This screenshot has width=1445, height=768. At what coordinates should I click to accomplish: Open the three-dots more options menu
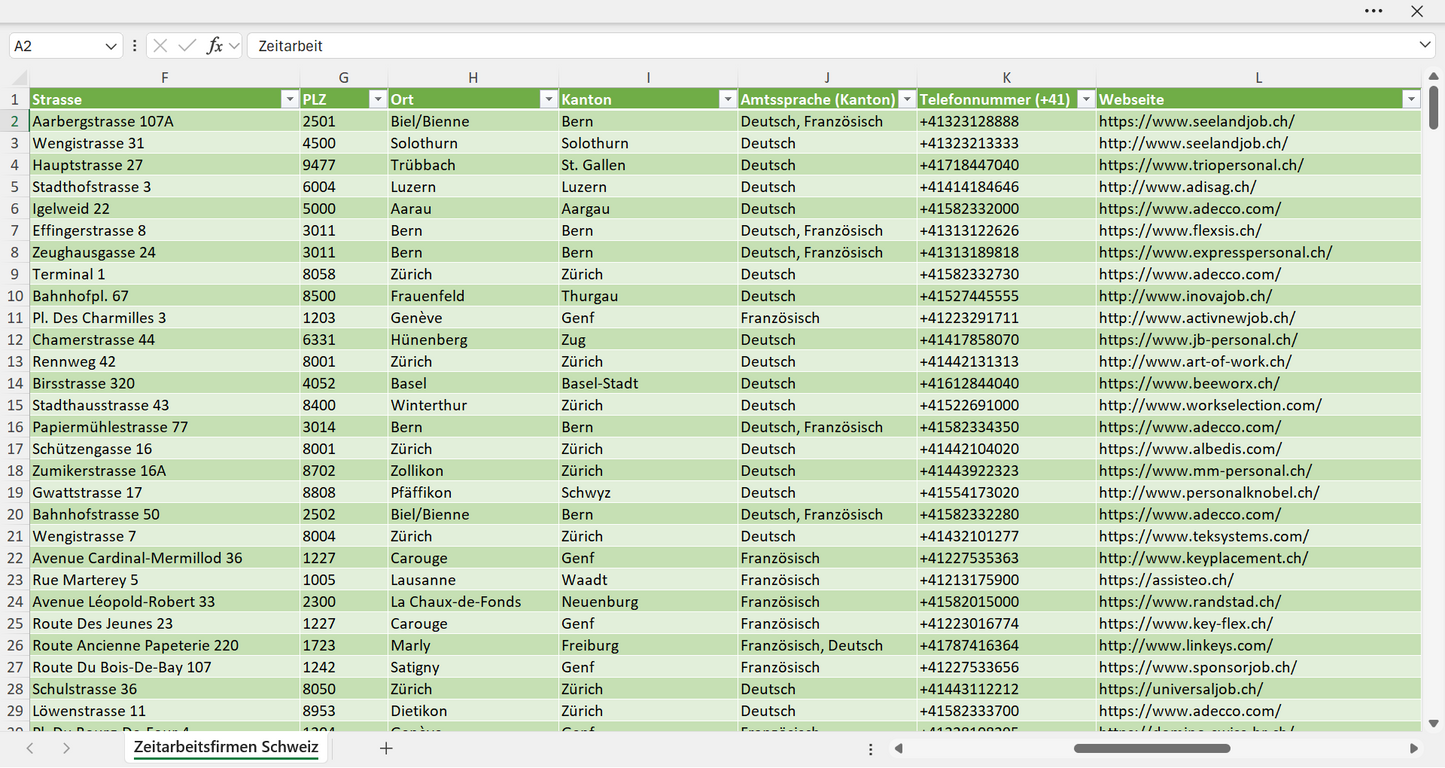click(x=1374, y=11)
